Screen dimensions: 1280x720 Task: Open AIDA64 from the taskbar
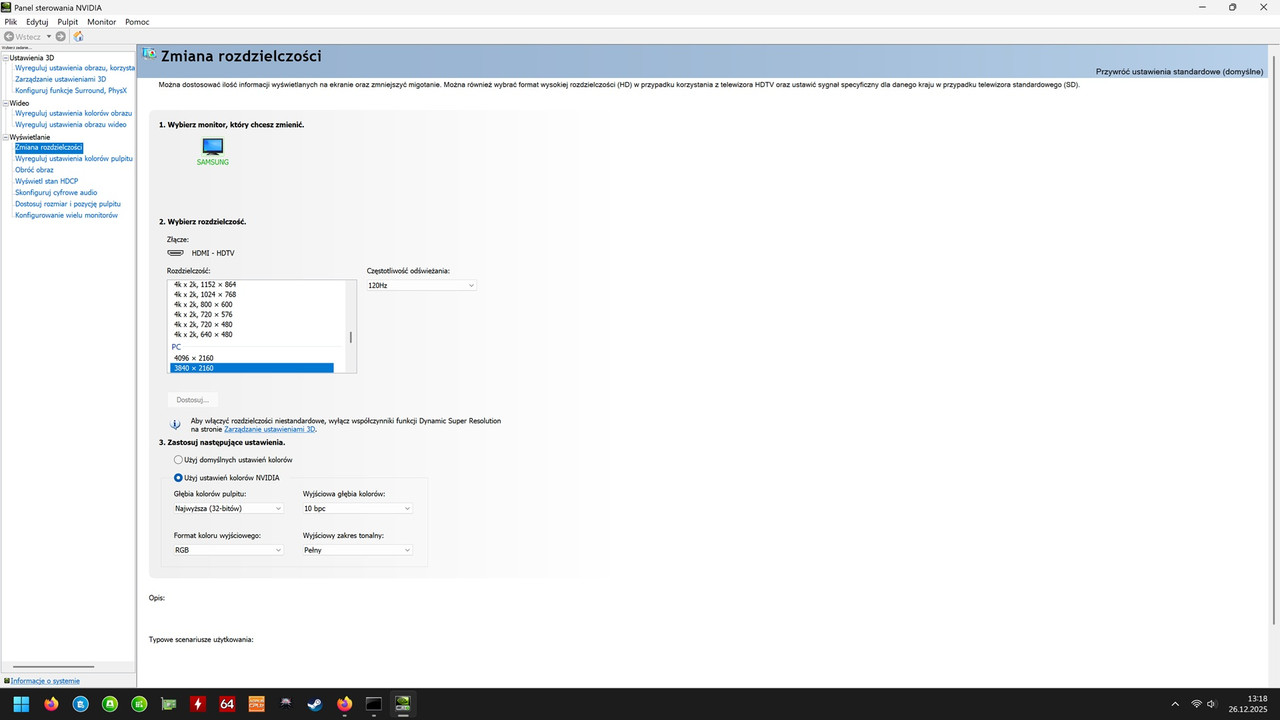227,704
